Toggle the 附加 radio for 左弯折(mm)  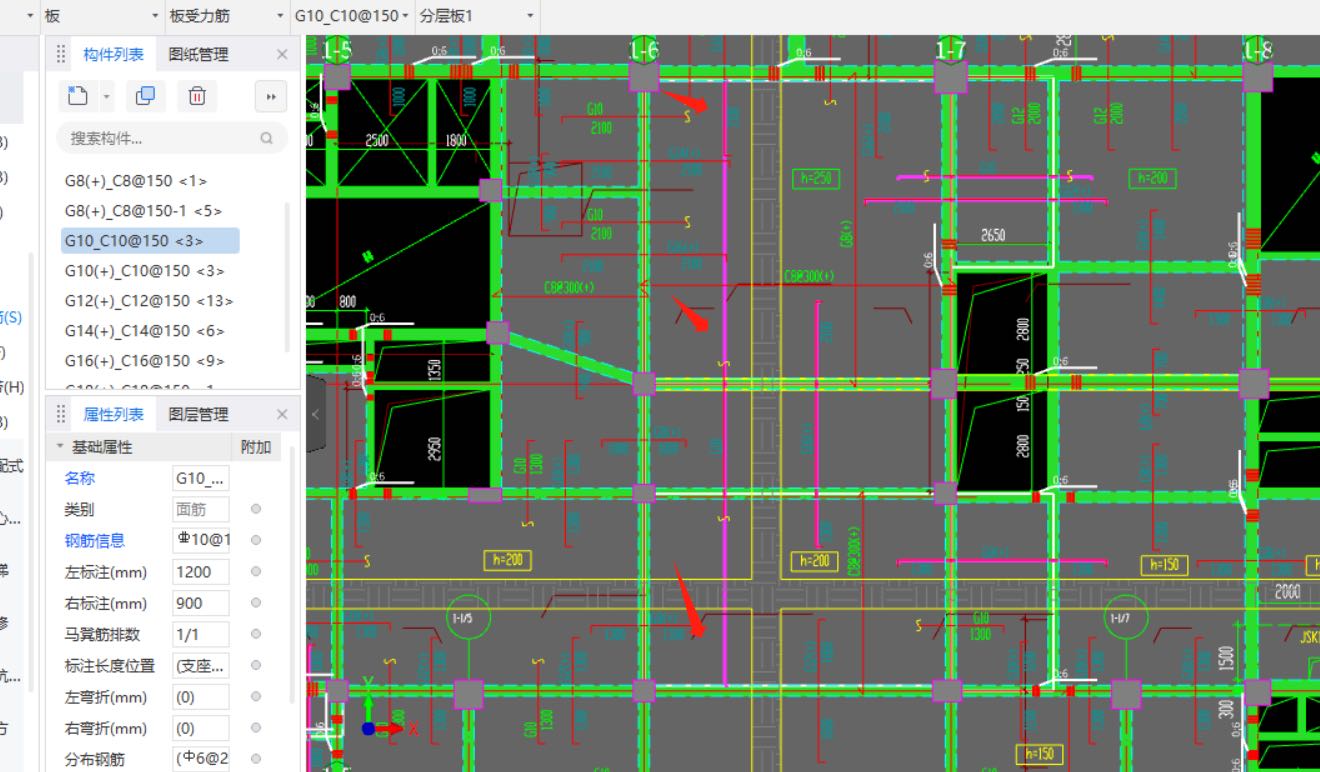tap(256, 697)
